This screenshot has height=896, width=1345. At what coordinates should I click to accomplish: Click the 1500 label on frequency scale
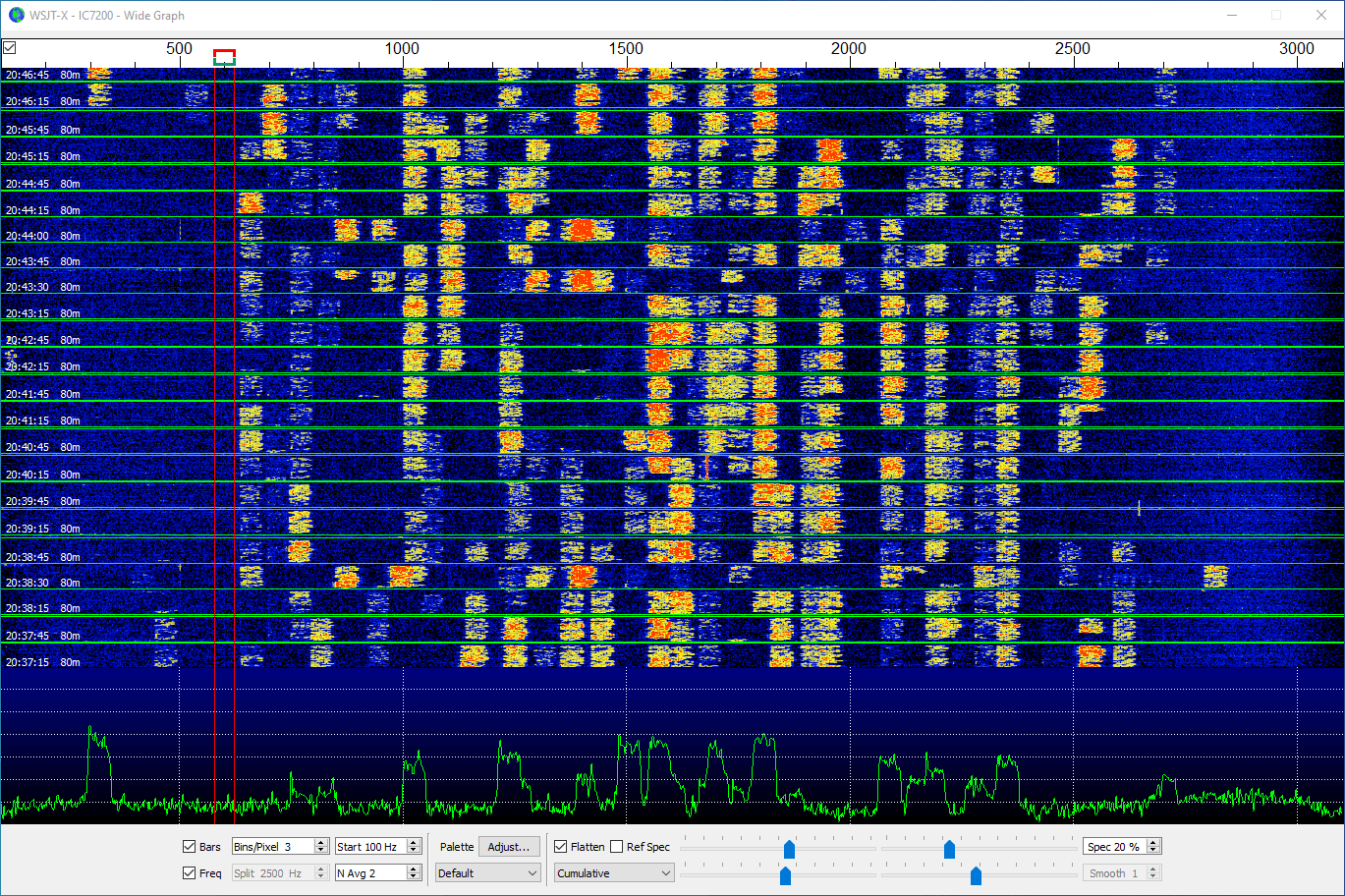[x=625, y=48]
